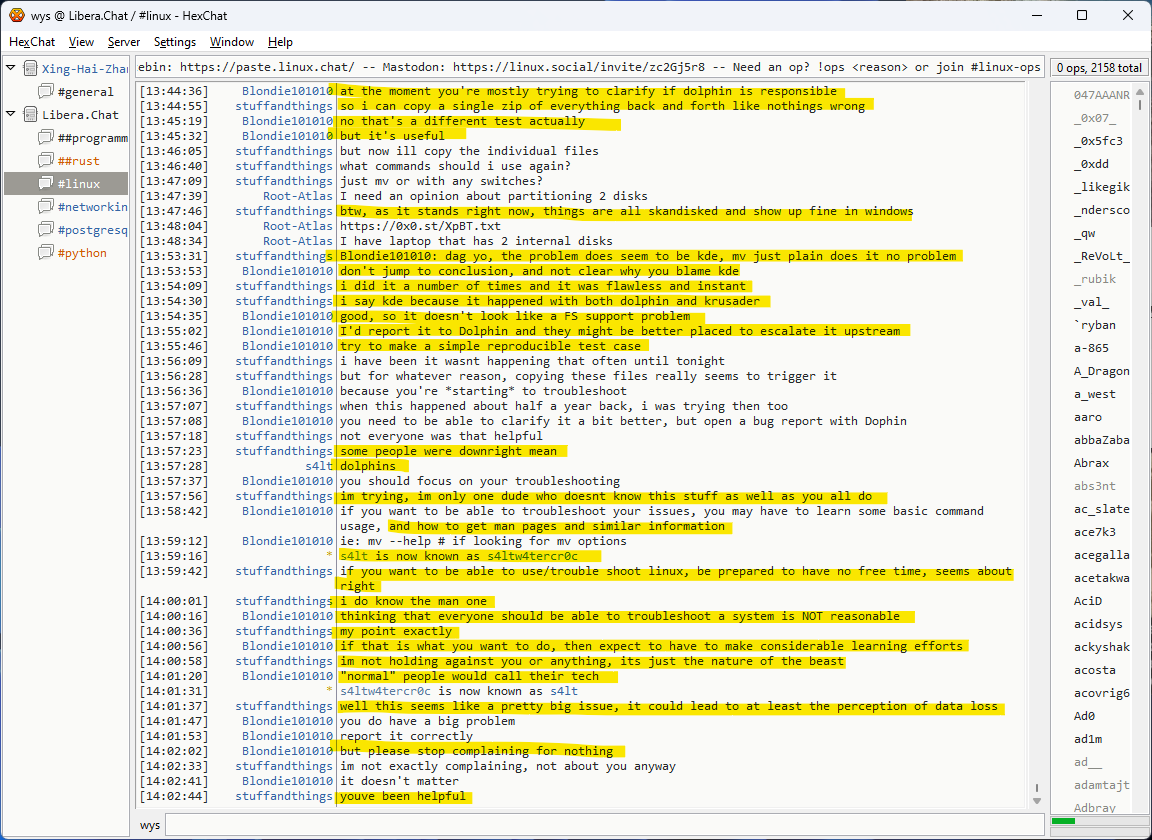This screenshot has height=840, width=1152.
Task: Focus the message input box
Action: [600, 825]
